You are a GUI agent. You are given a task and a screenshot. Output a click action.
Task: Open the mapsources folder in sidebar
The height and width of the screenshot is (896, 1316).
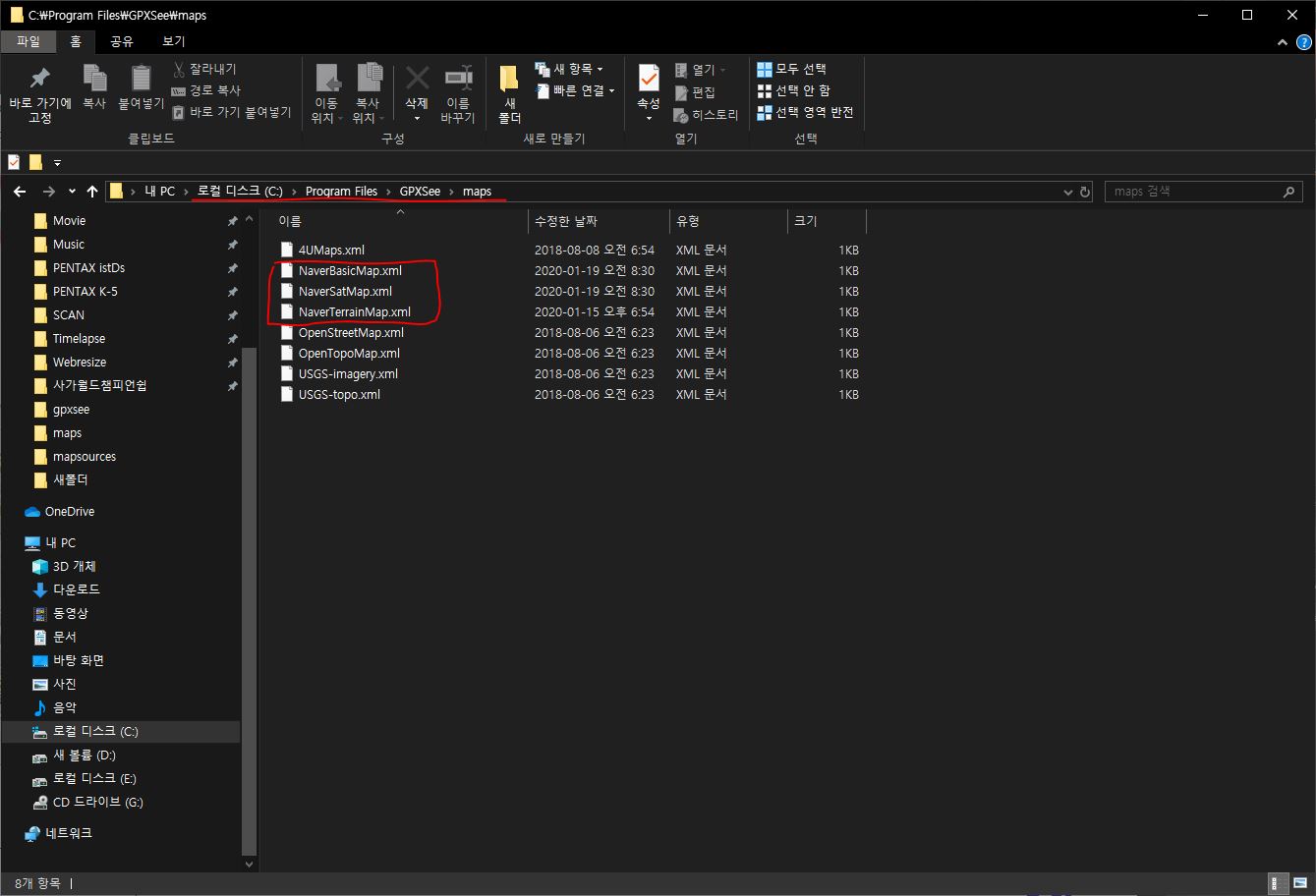(x=84, y=457)
